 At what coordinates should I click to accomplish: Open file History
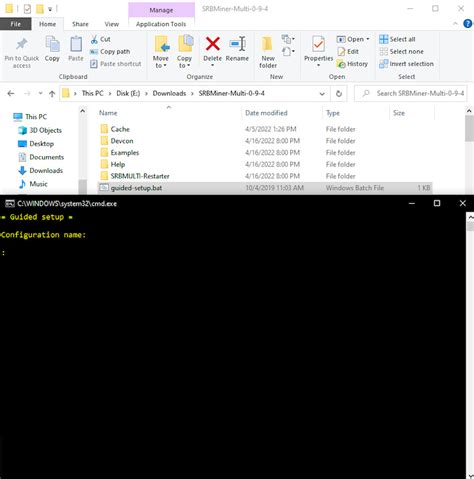pos(352,64)
